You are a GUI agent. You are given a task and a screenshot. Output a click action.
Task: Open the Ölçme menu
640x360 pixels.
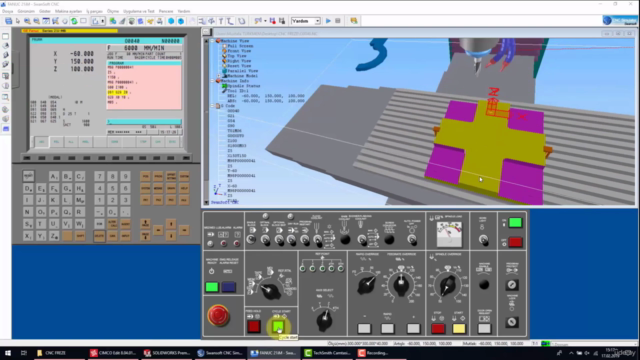point(113,11)
